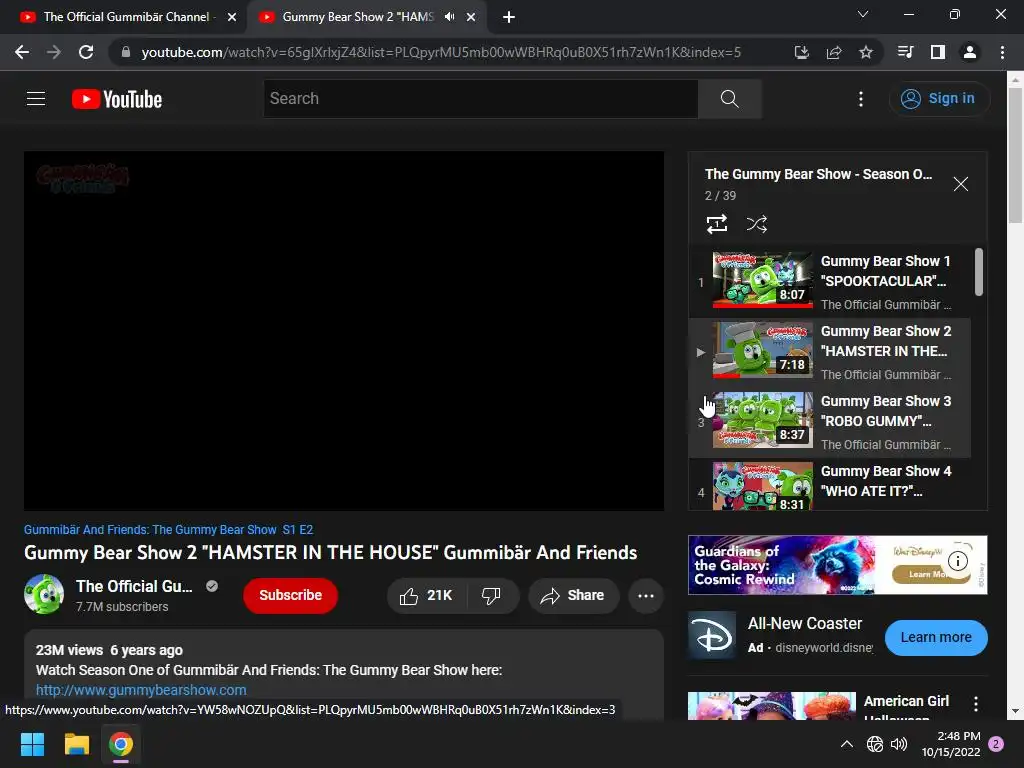Open network globe icon in tray
The image size is (1024, 768).
[874, 744]
